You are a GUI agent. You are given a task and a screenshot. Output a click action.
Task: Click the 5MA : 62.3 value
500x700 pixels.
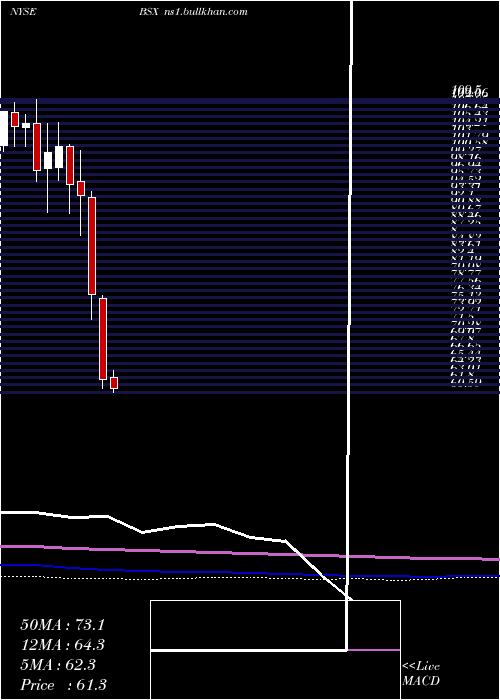pos(58,665)
